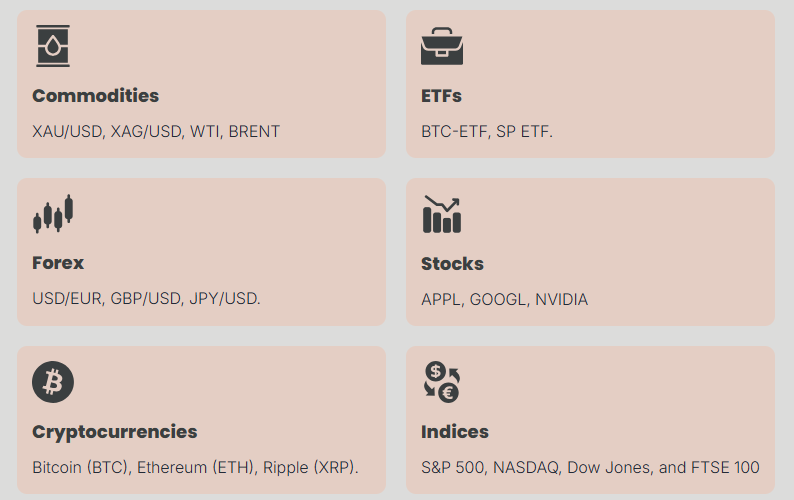Select the Cryptocurrencies heading
The height and width of the screenshot is (500, 794).
[114, 432]
